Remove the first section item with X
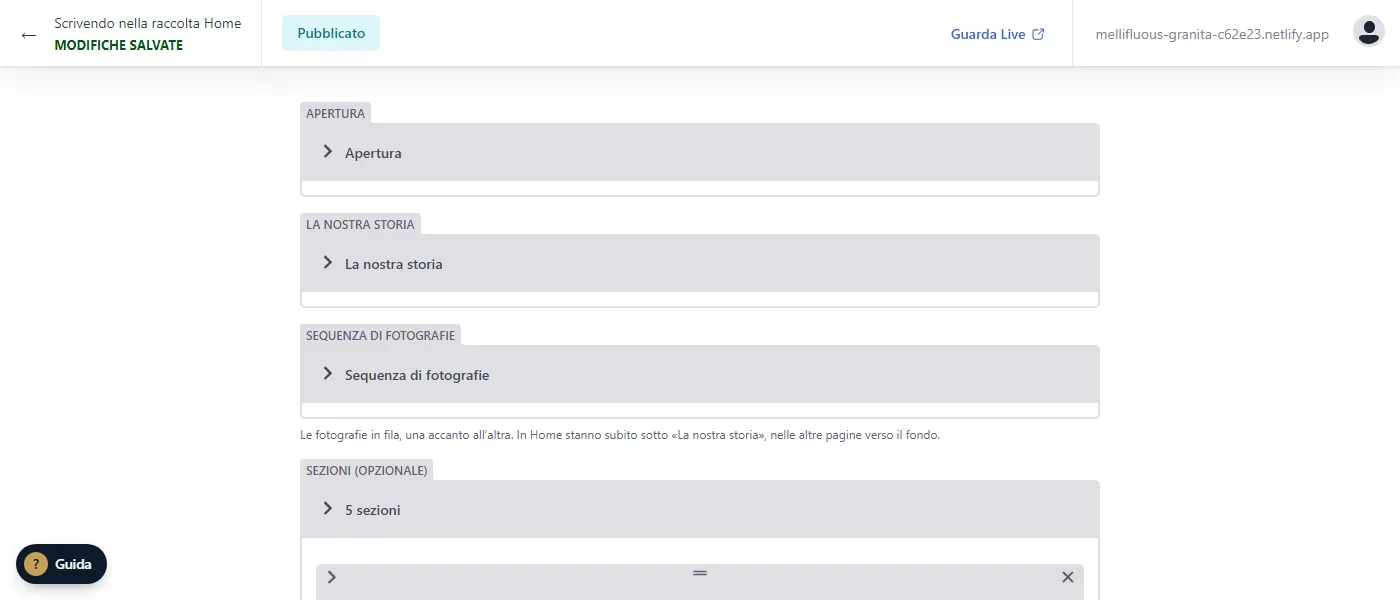 click(x=1067, y=577)
